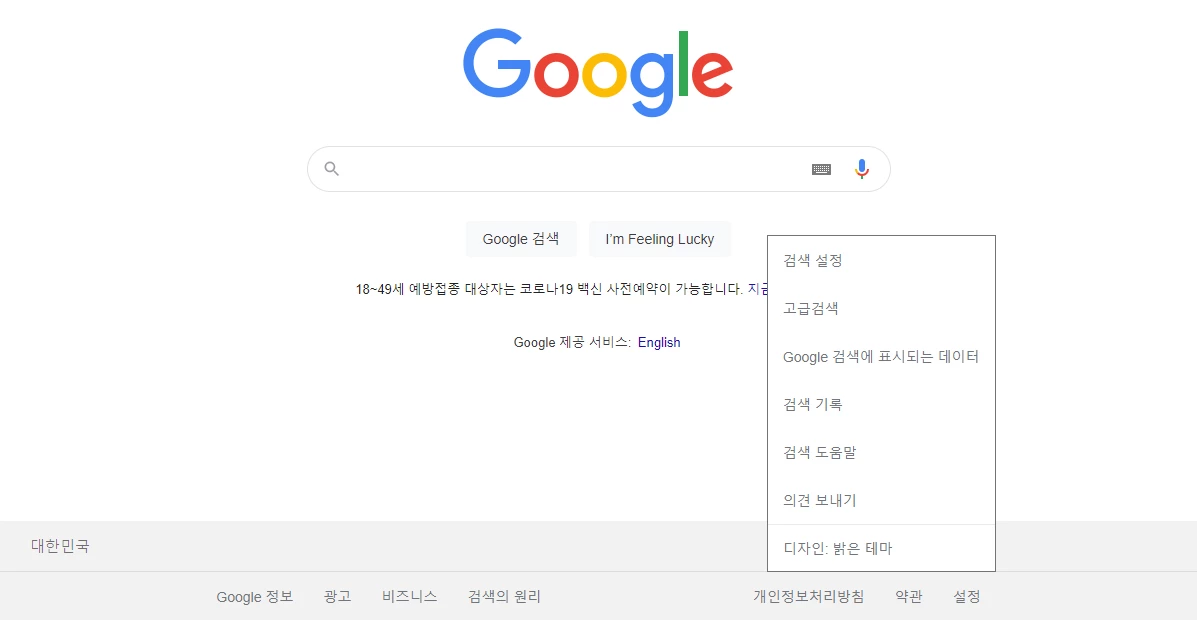Screen dimensions: 1197x620
Task: Select 고급검색 in the dropdown menu
Action: [808, 308]
